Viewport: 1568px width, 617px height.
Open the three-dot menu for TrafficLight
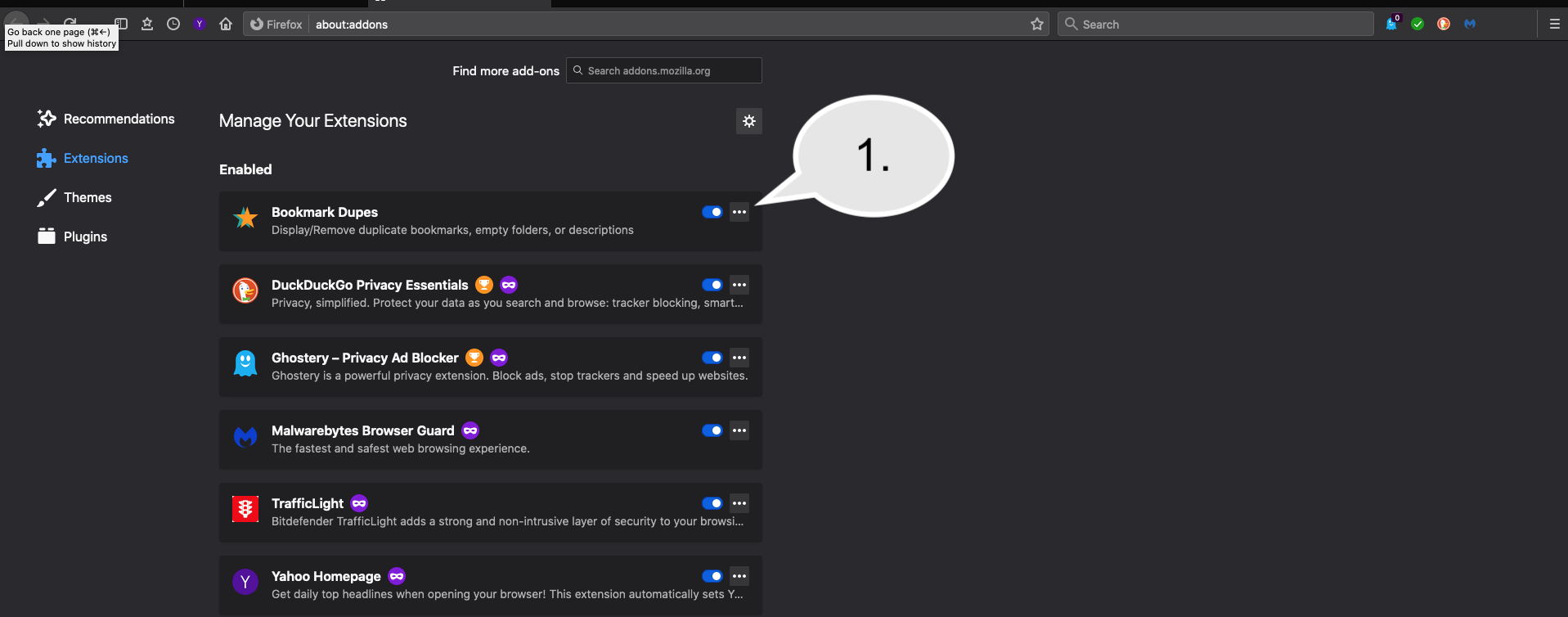[x=739, y=503]
